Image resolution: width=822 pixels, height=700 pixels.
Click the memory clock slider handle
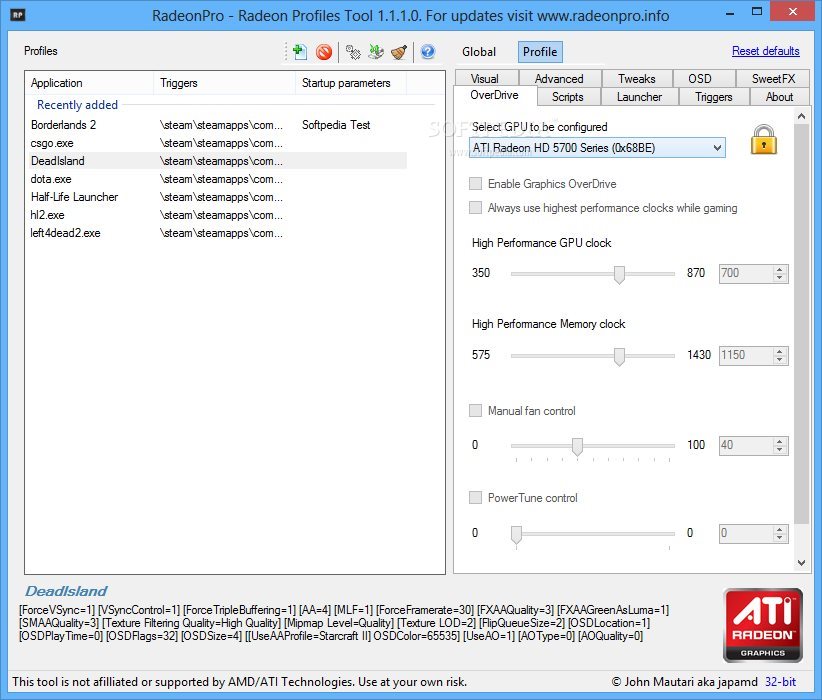click(x=619, y=357)
